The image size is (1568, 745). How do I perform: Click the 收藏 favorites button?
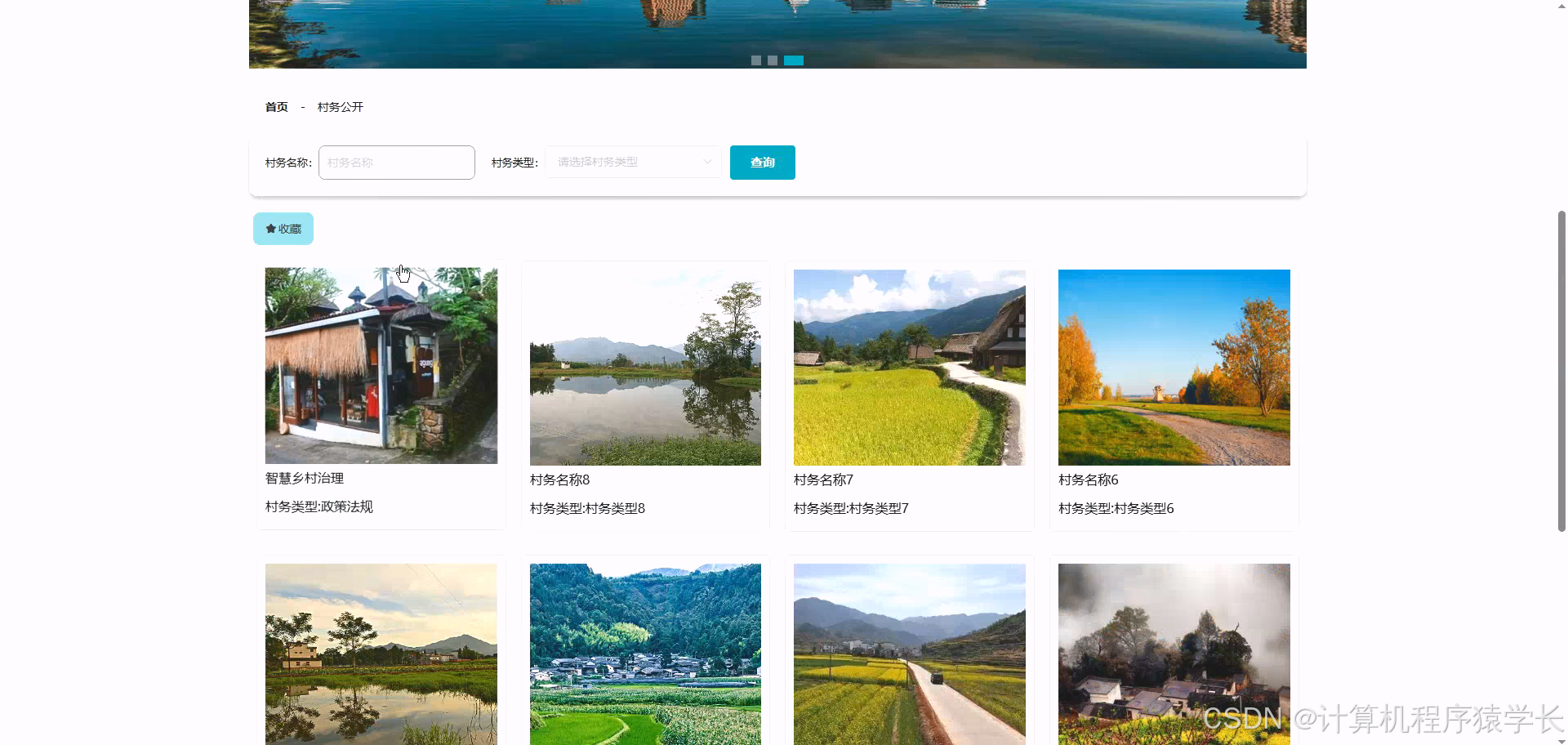(x=283, y=229)
